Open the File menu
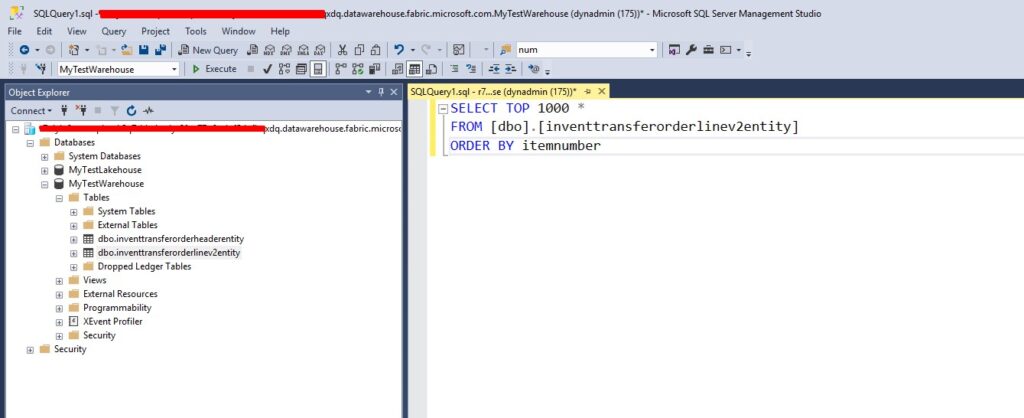Viewport: 1024px width, 418px height. pos(14,31)
